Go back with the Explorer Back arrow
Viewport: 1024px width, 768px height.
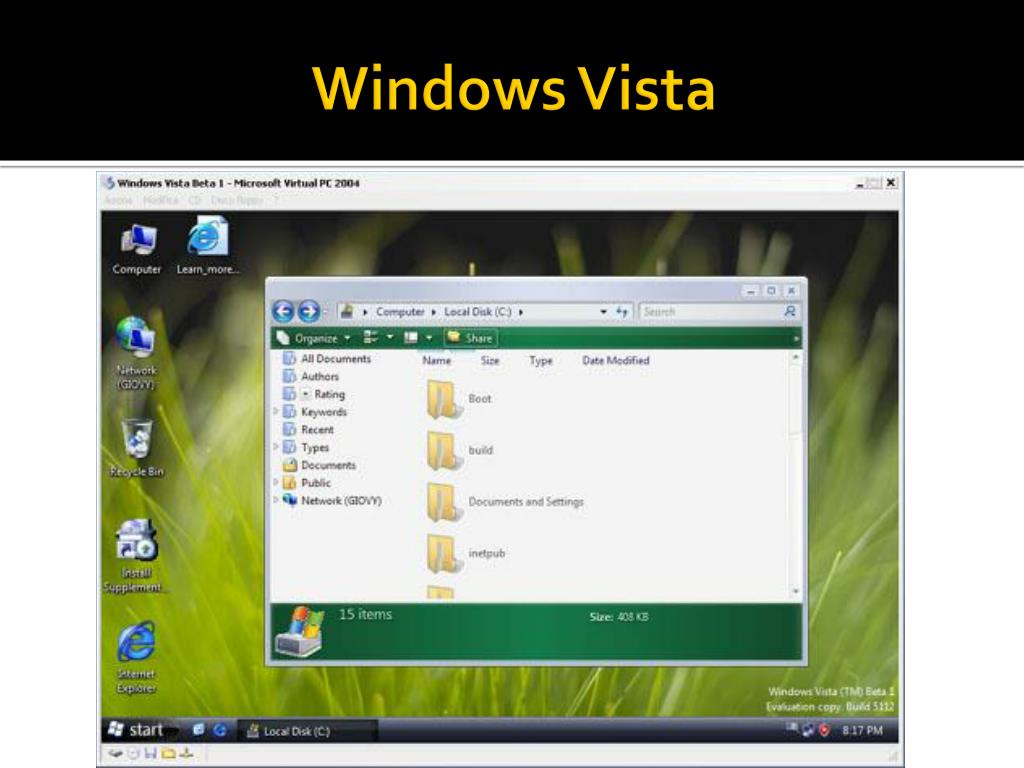[283, 312]
